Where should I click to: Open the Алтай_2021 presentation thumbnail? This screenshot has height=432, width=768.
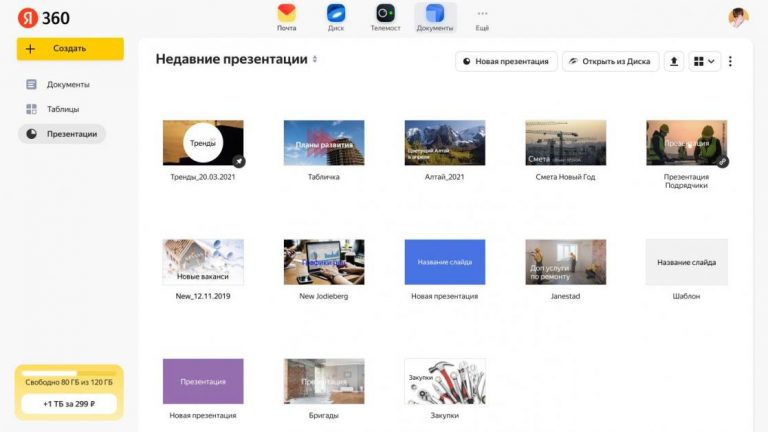[445, 143]
